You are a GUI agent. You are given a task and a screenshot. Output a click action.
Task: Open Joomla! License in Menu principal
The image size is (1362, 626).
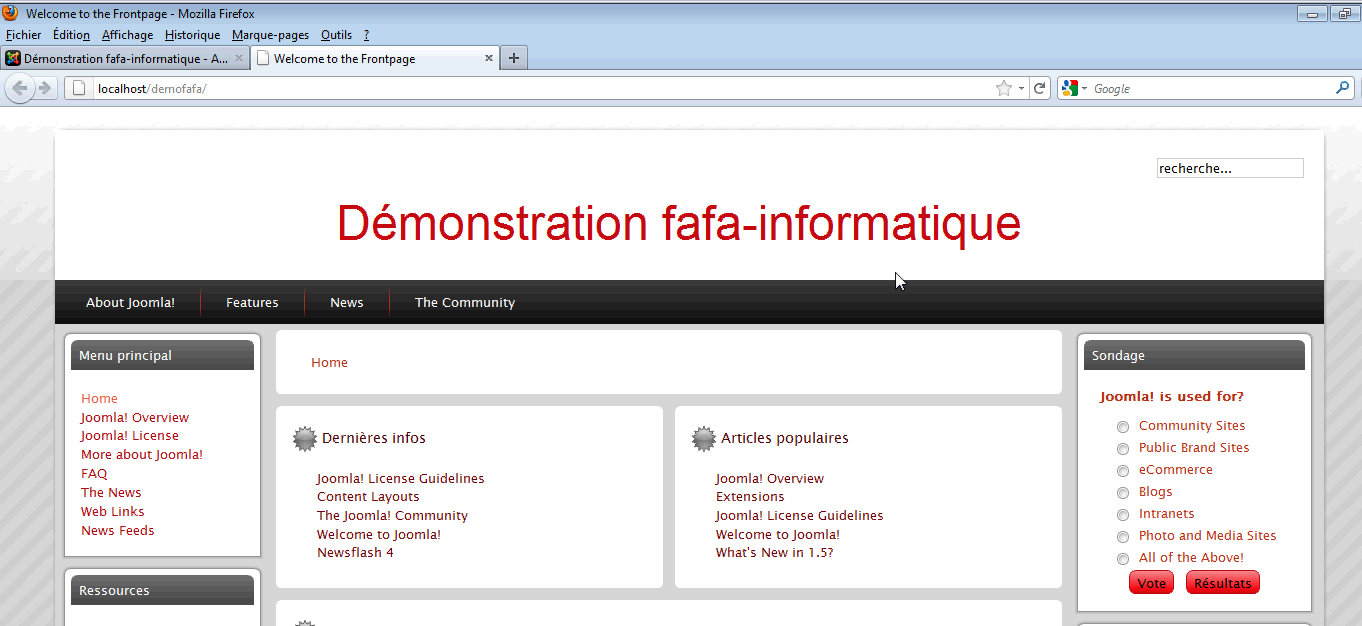[130, 435]
